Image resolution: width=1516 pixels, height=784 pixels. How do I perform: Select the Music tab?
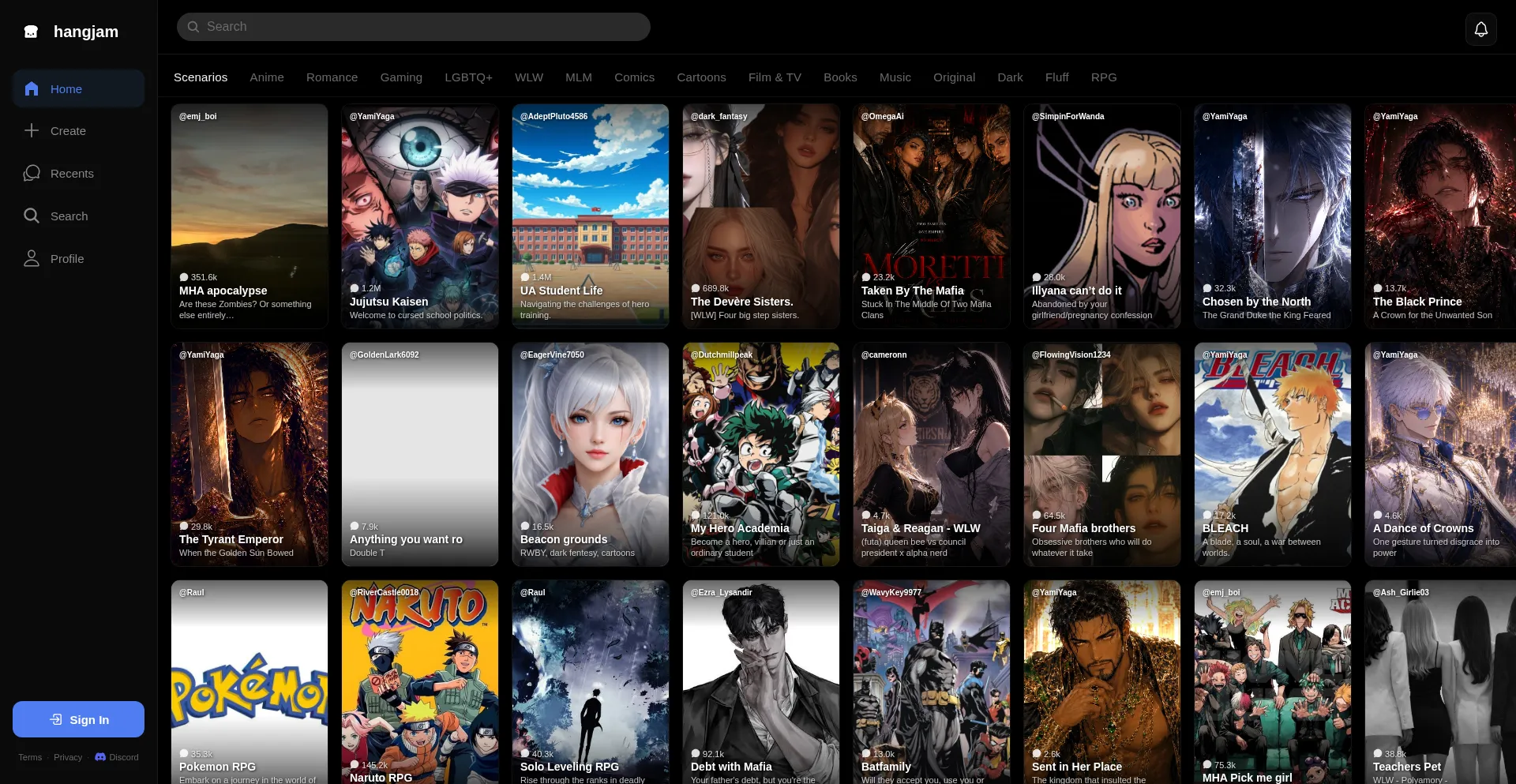[x=895, y=77]
